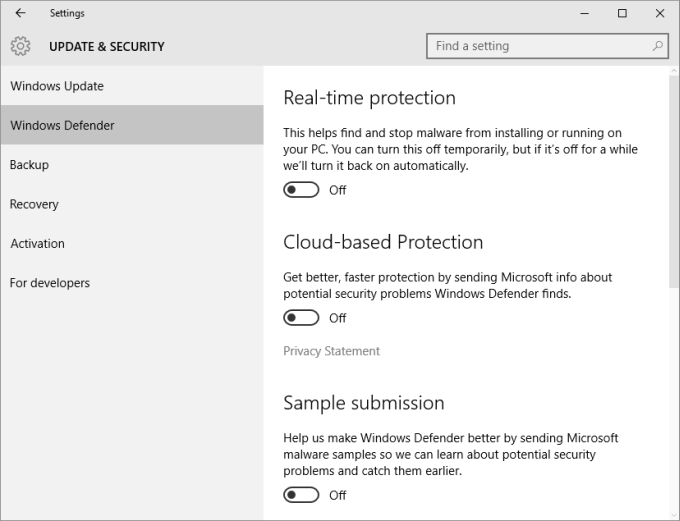Click the Update & Security gear icon
The height and width of the screenshot is (521, 680).
click(21, 46)
